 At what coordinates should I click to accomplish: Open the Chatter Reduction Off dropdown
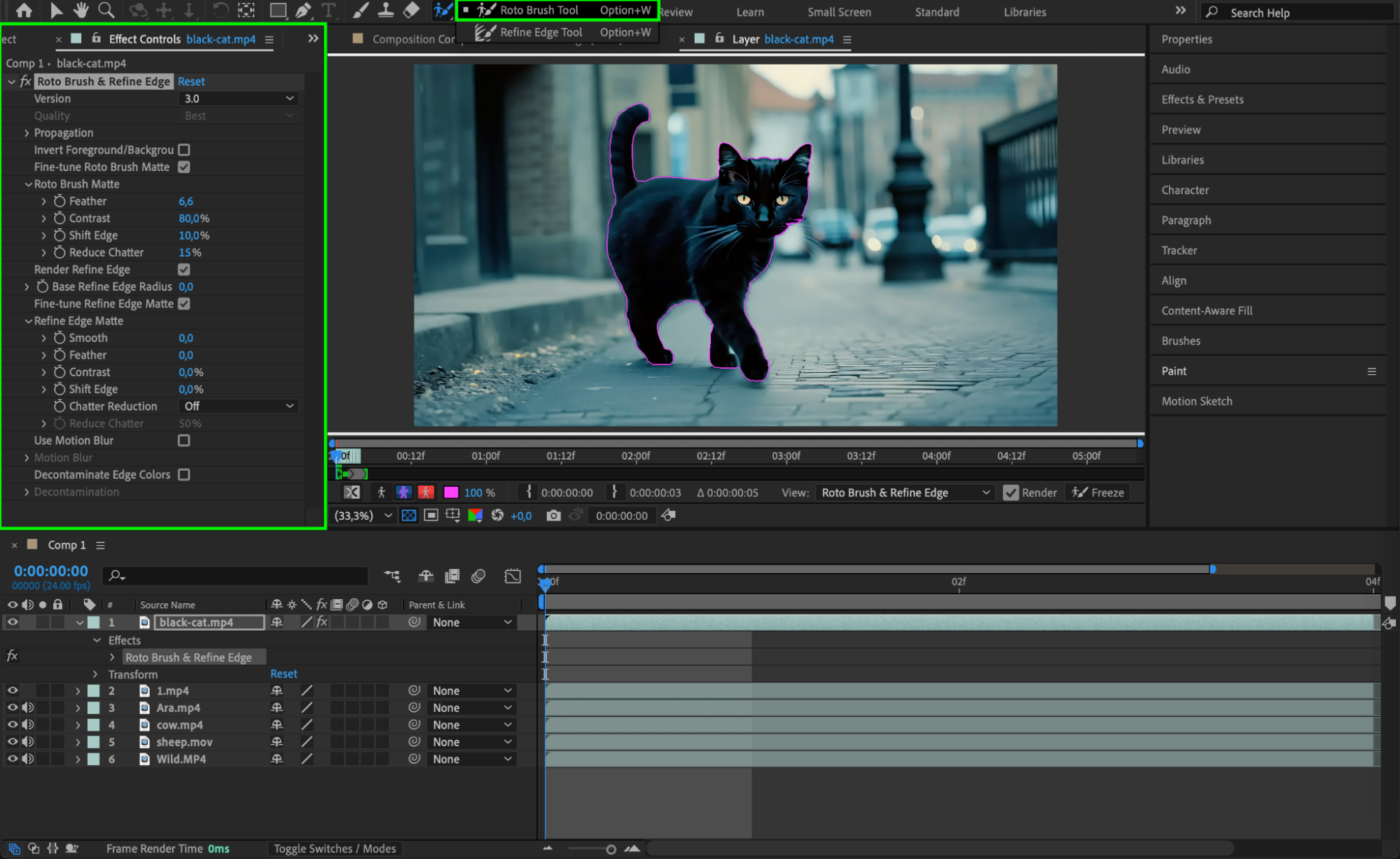(x=239, y=406)
